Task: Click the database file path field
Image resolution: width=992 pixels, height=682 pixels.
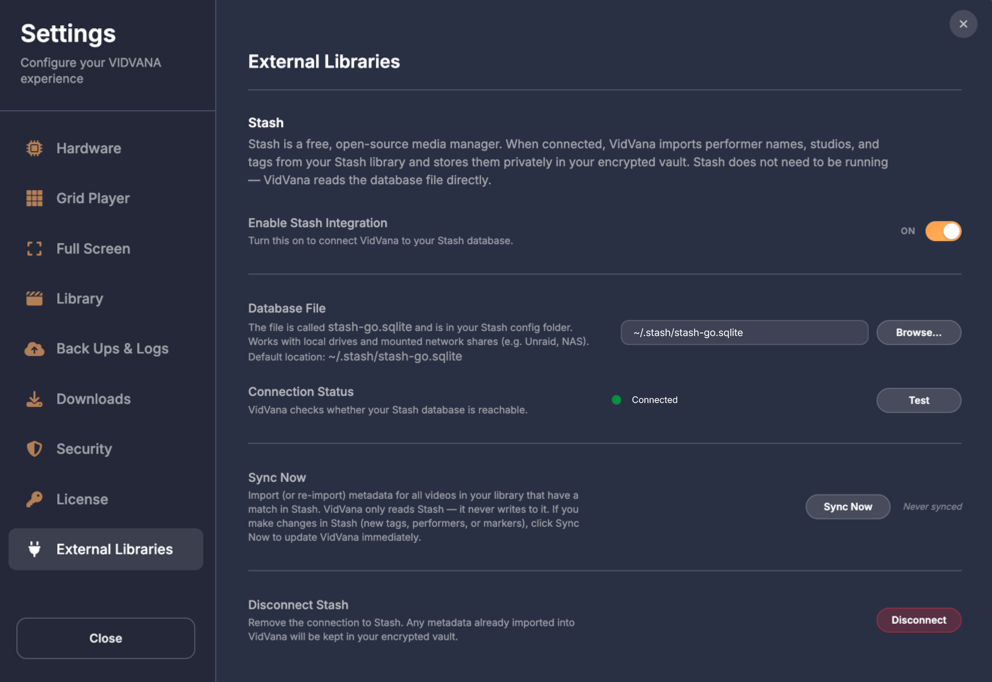Action: 744,332
